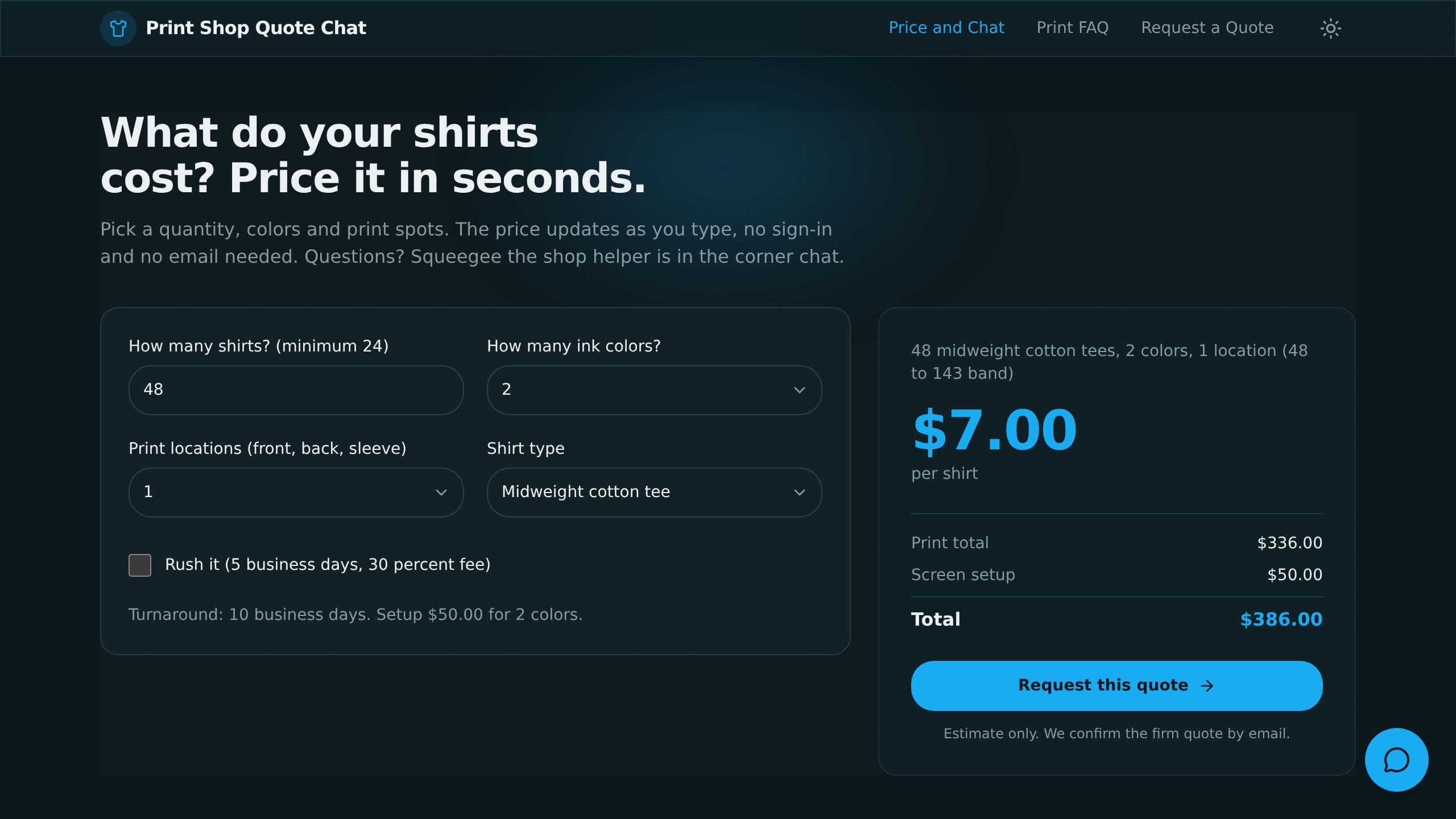Image resolution: width=1456 pixels, height=819 pixels.
Task: Click the print locations chevron arrow
Action: [441, 493]
